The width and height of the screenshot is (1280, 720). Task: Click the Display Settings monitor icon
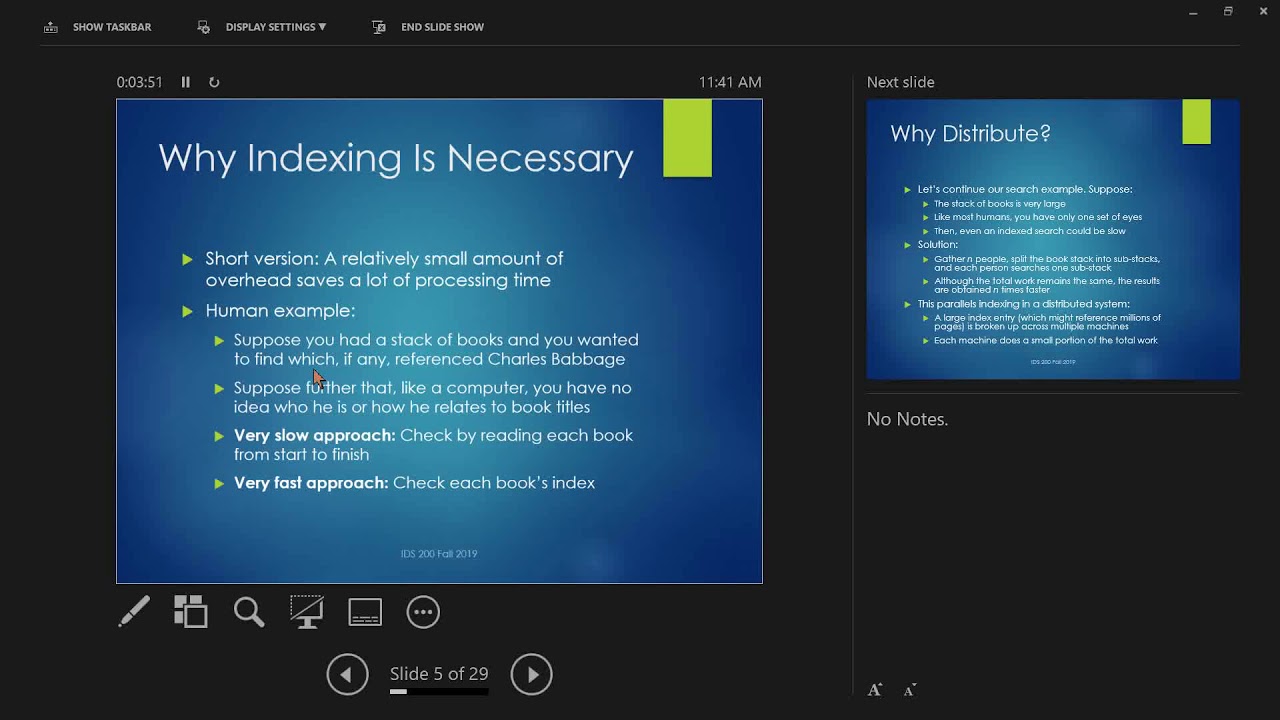(204, 27)
